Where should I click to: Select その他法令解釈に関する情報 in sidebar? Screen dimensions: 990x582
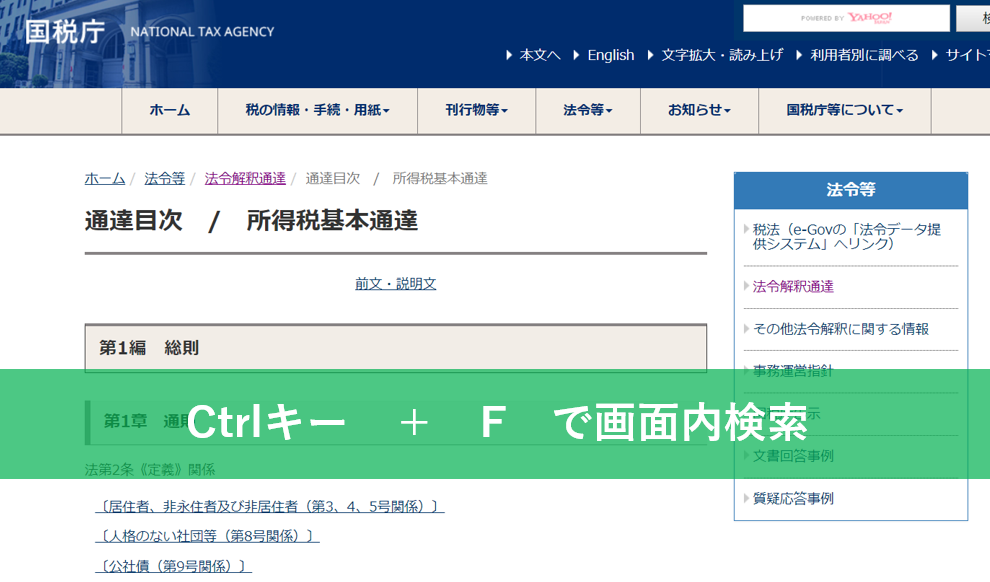coord(840,328)
